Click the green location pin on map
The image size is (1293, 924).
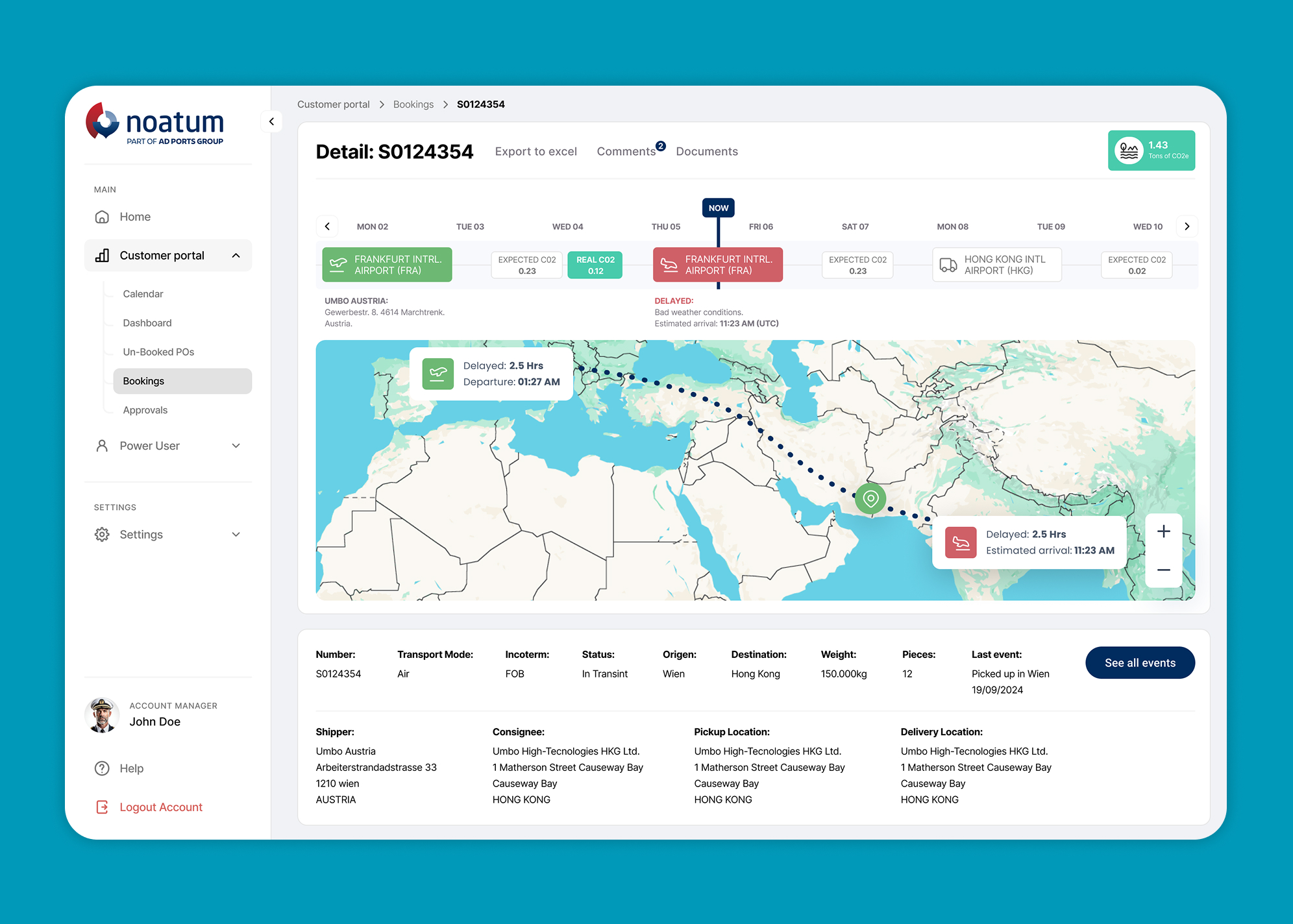tap(870, 498)
